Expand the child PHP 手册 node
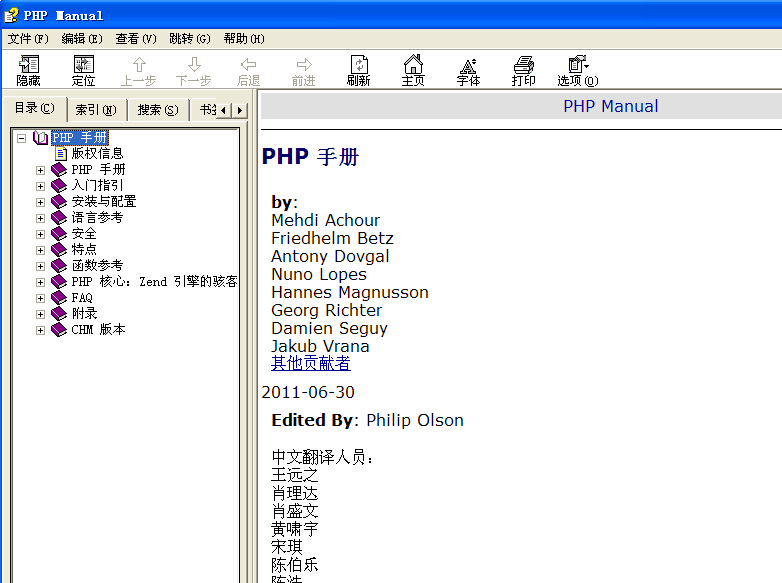This screenshot has height=583, width=782. point(40,170)
